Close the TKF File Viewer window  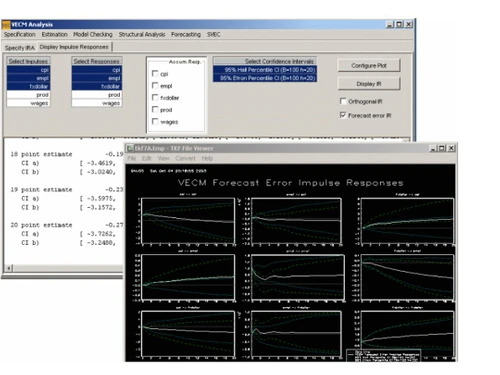[451, 148]
